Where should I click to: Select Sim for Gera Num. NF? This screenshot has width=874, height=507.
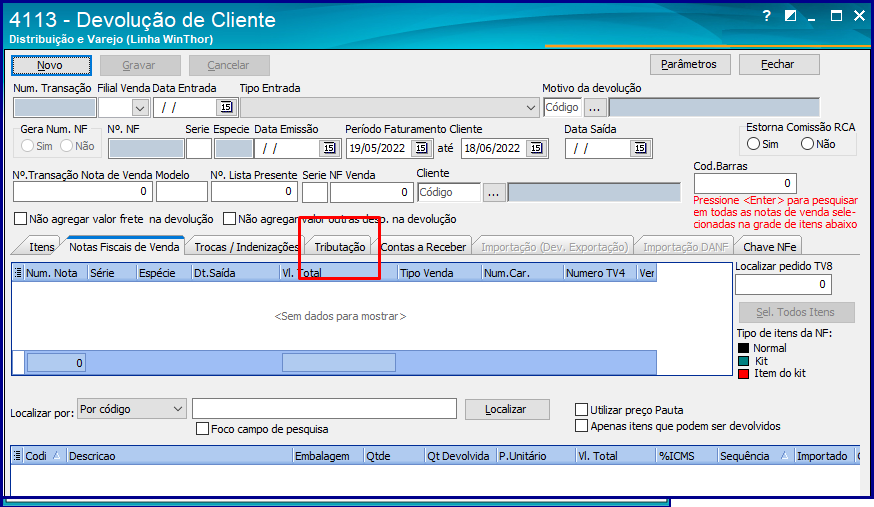[x=27, y=146]
